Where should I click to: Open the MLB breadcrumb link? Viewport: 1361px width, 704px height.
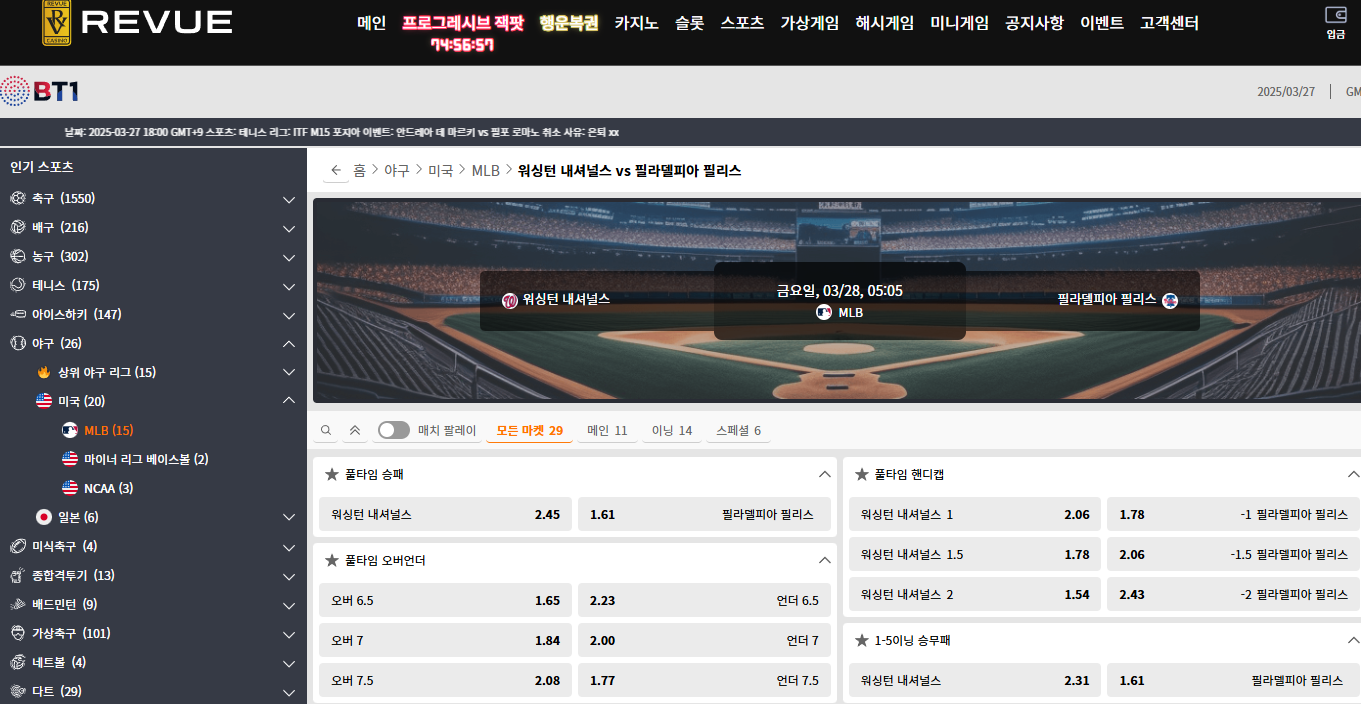pyautogui.click(x=485, y=171)
